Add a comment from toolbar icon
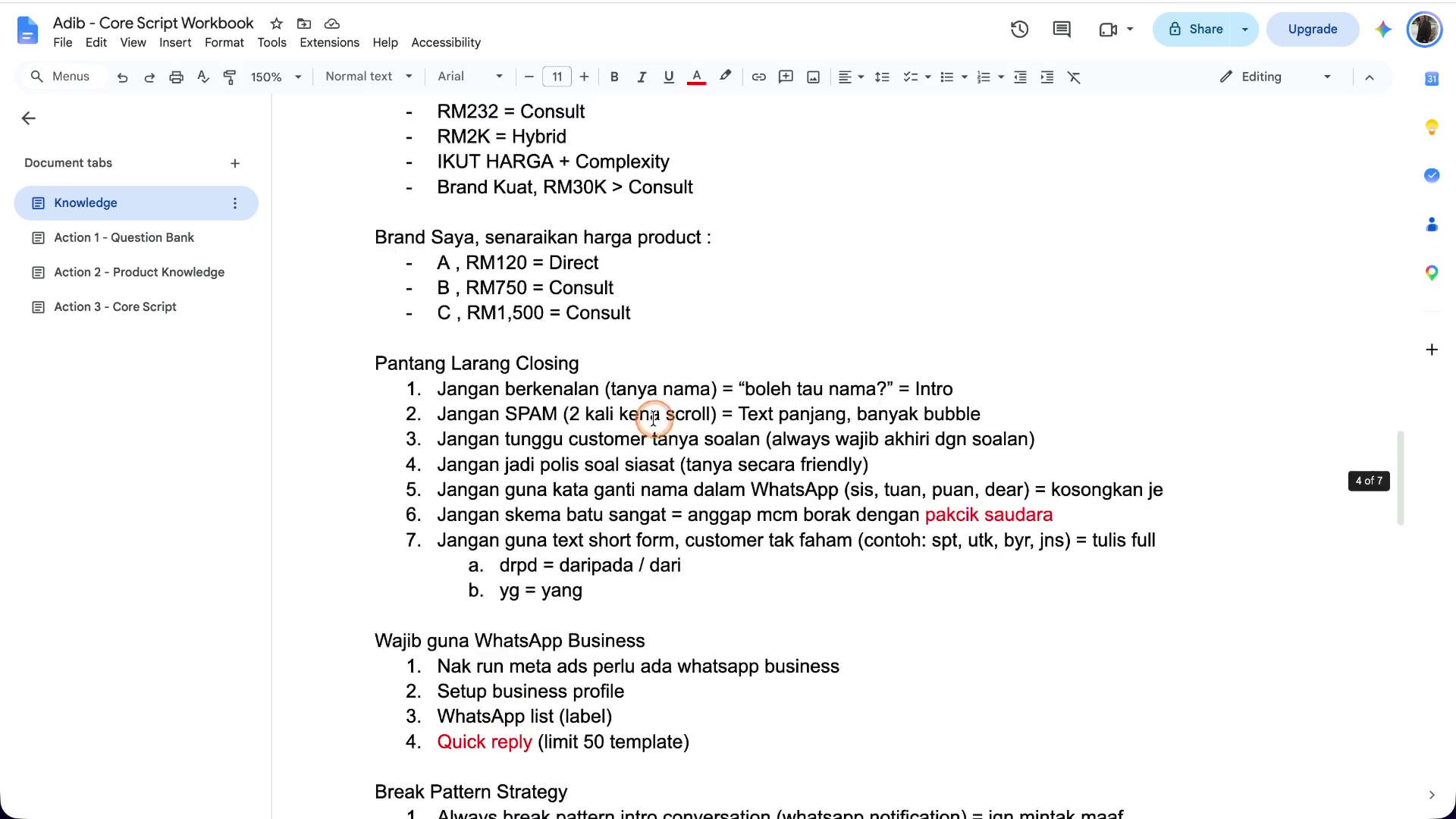1456x819 pixels. [x=786, y=77]
